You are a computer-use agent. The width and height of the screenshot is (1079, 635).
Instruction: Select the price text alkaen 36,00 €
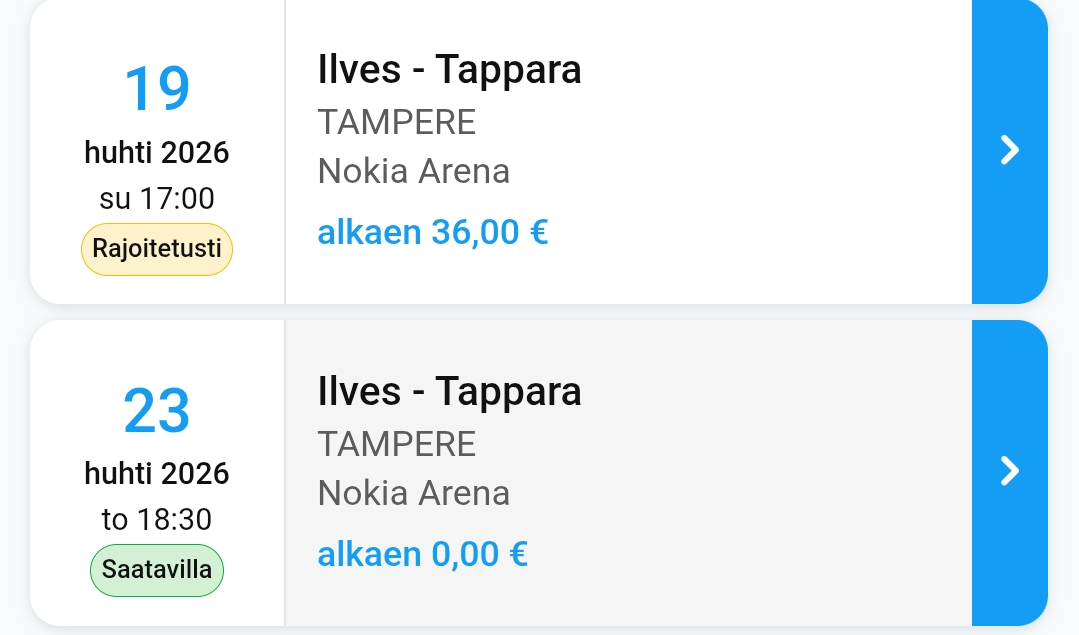(432, 232)
